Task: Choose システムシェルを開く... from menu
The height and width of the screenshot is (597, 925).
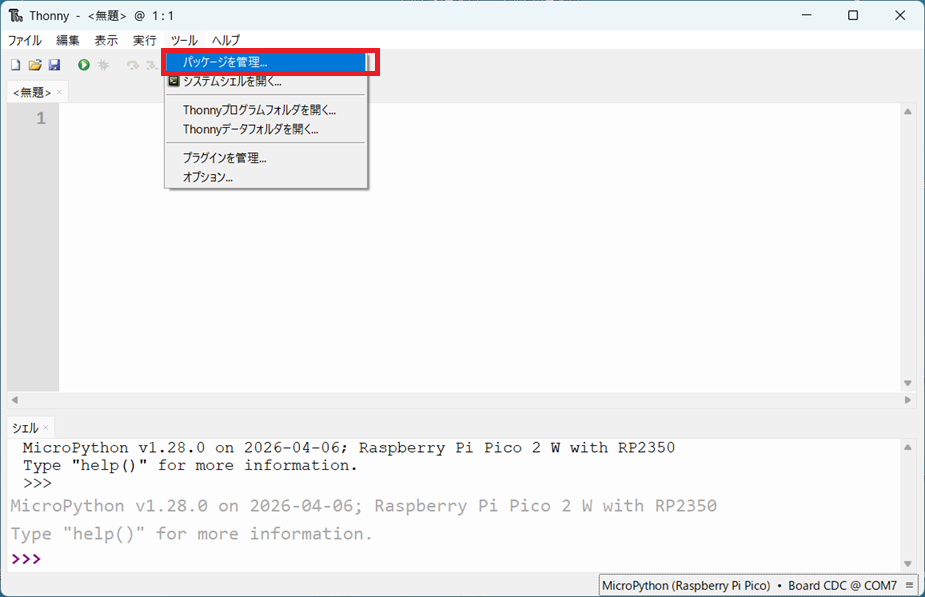Action: tap(266, 81)
